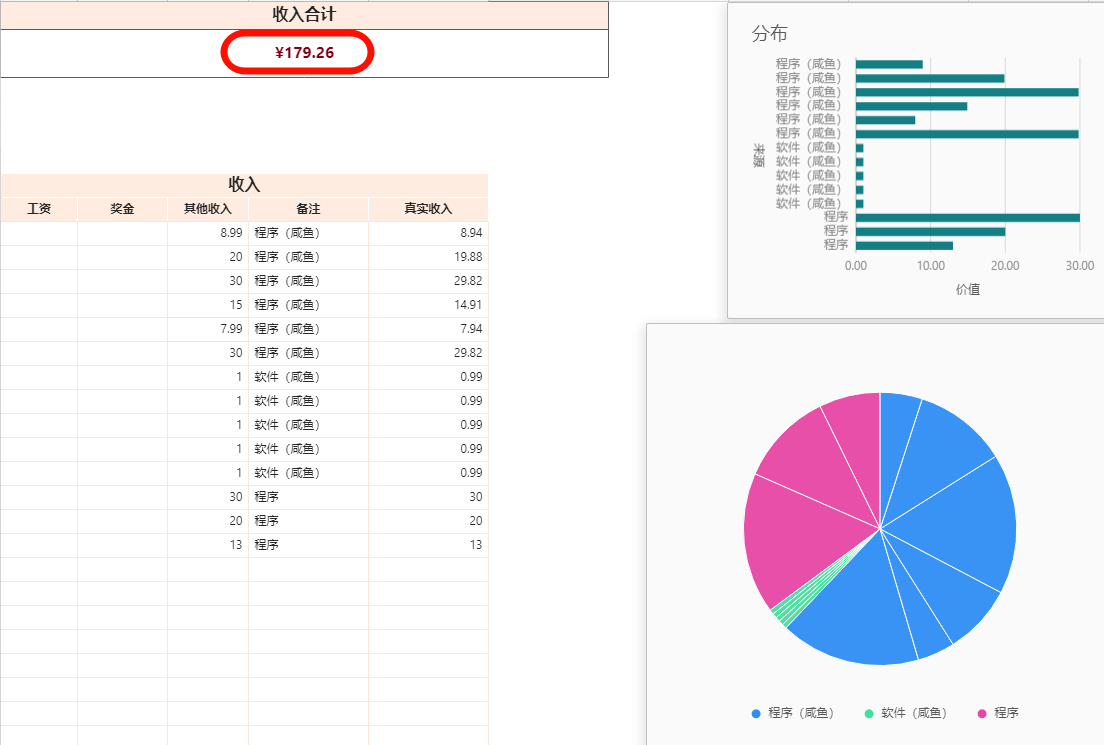The height and width of the screenshot is (745, 1104).
Task: Select the cell containing 8.99
Action: 207,233
